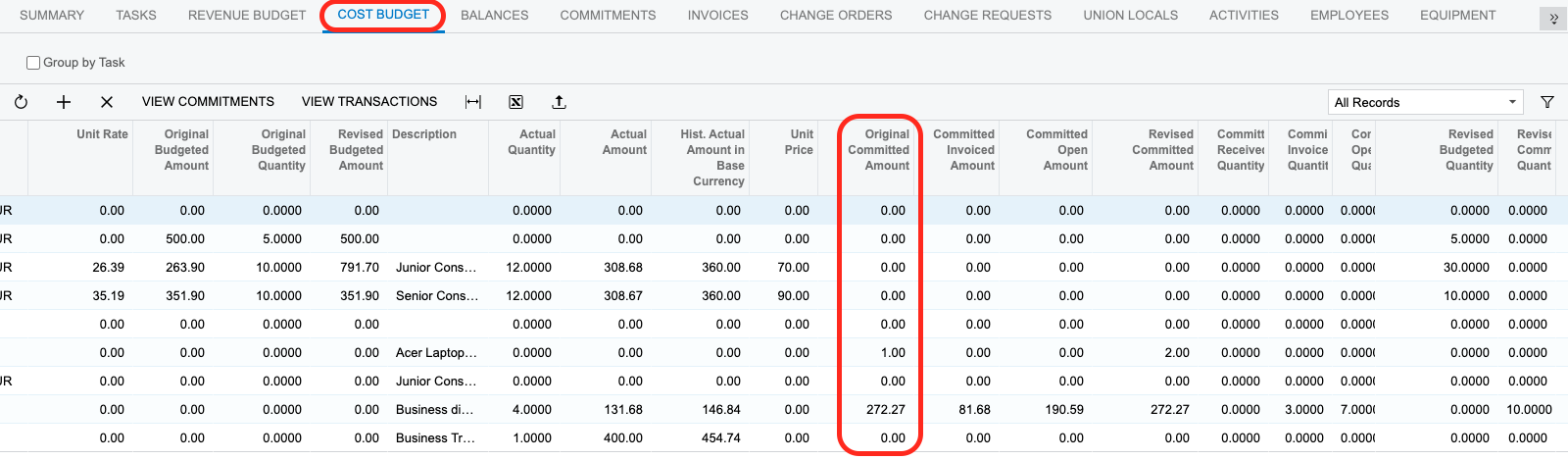Click the View Commitments button
This screenshot has width=1568, height=460.
(208, 102)
